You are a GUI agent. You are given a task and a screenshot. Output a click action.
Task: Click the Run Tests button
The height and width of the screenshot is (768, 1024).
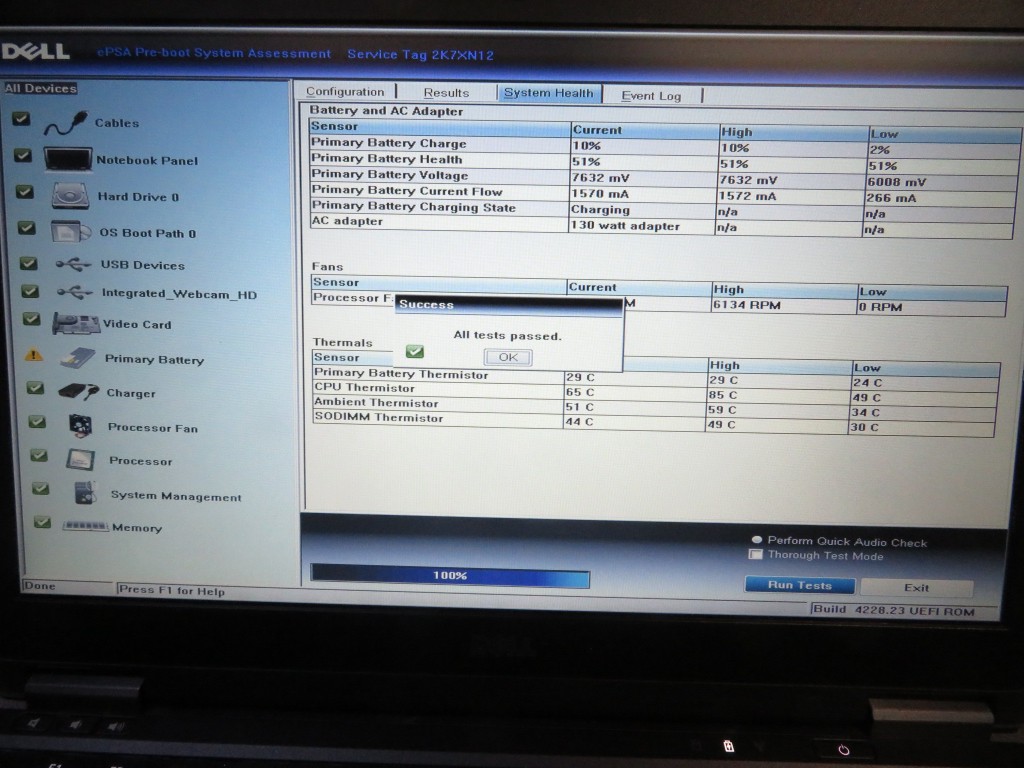click(799, 585)
